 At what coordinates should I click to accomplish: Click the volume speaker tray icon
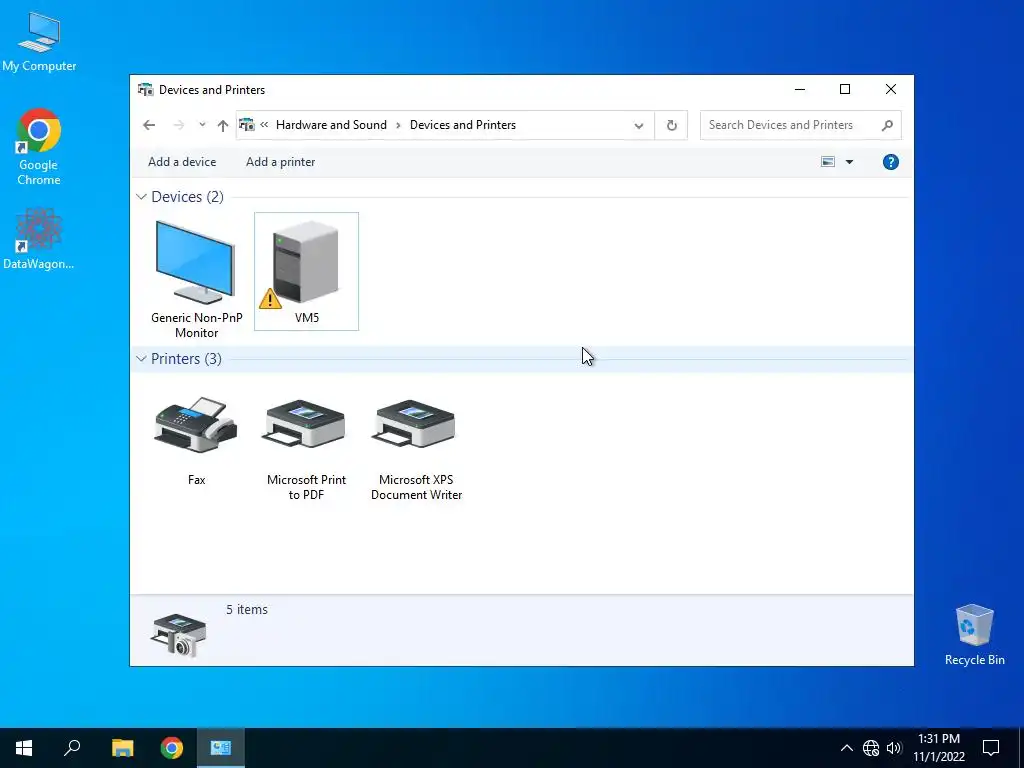[x=894, y=748]
